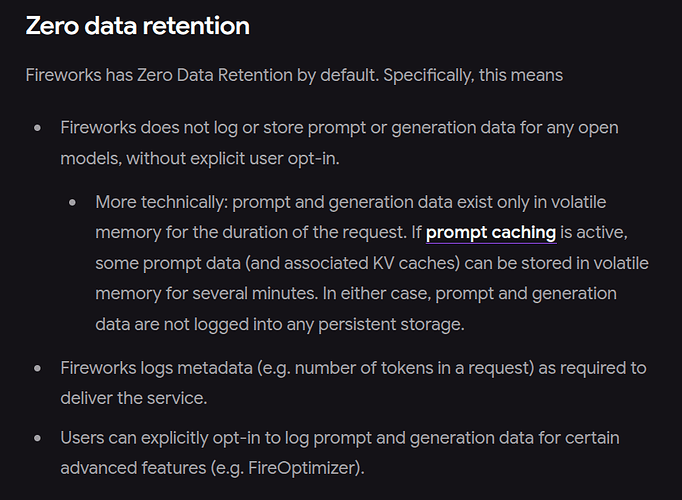682x500 pixels.
Task: Click the "More technically" sub-bullet paragraph
Action: click(370, 264)
